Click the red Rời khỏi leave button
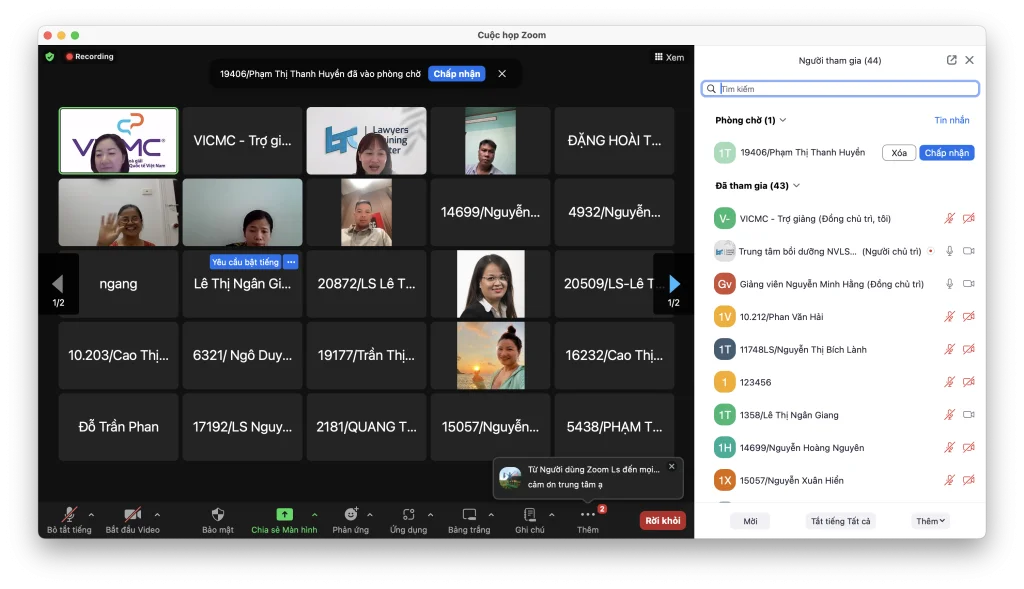The width and height of the screenshot is (1024, 589). pyautogui.click(x=662, y=520)
